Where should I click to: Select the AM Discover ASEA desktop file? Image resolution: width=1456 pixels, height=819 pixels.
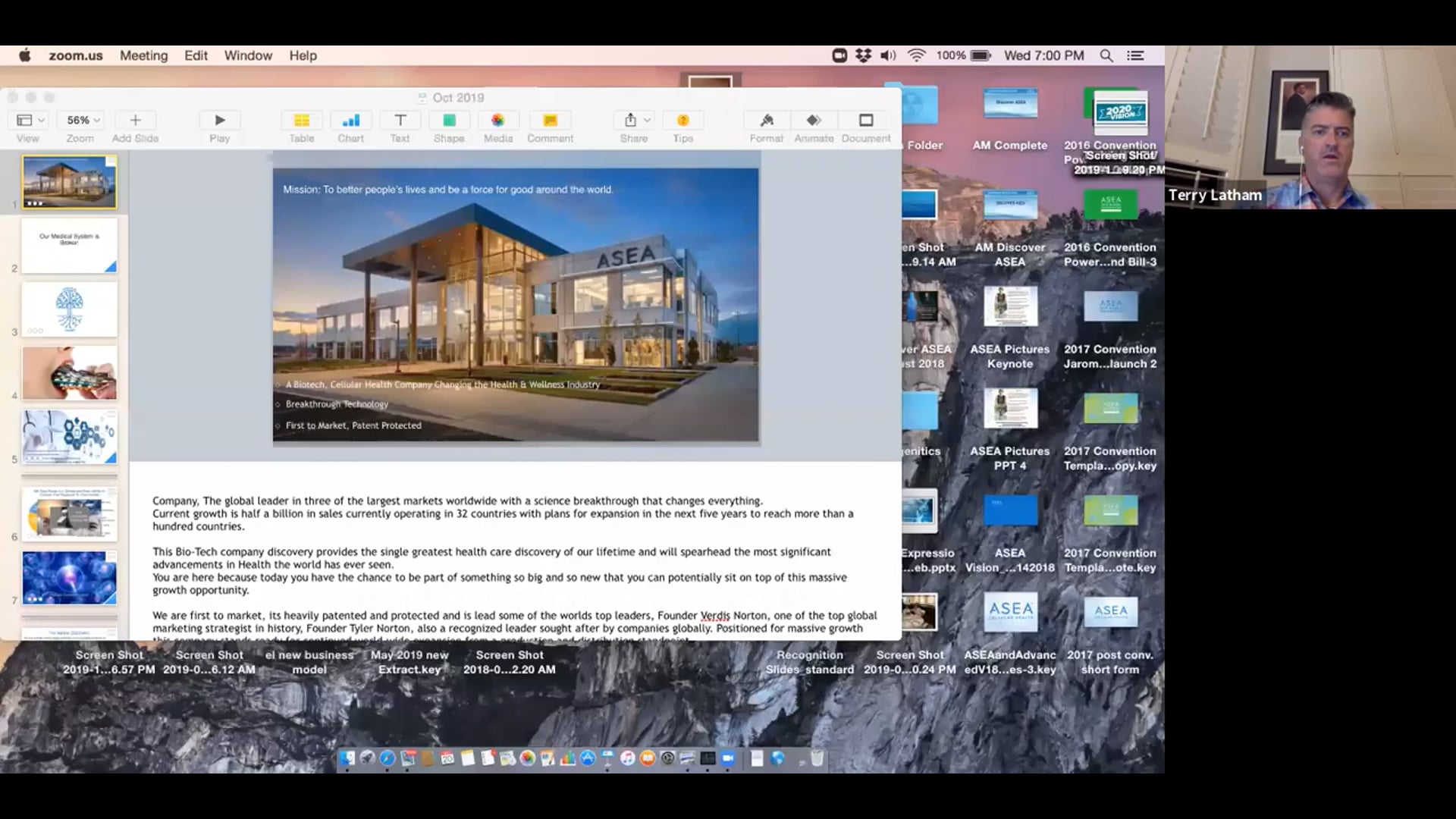pyautogui.click(x=1010, y=229)
